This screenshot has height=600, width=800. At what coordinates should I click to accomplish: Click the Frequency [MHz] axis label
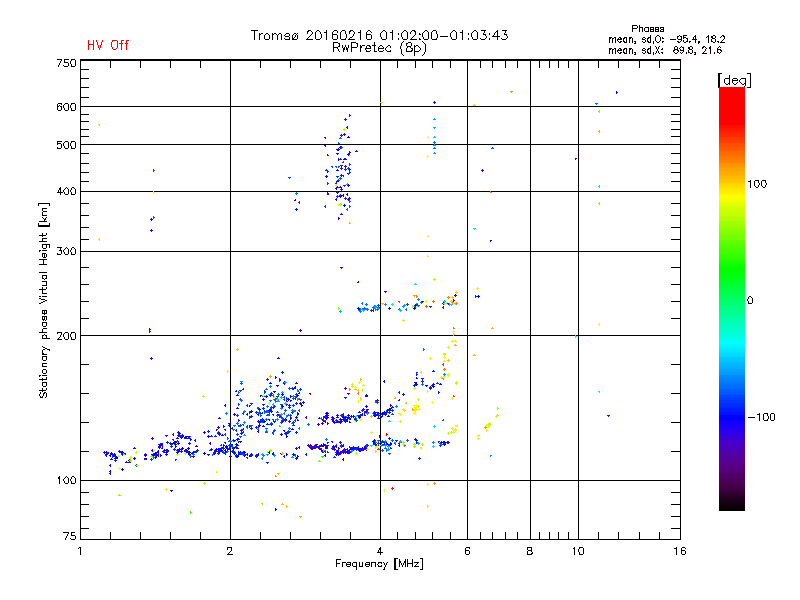coord(379,564)
